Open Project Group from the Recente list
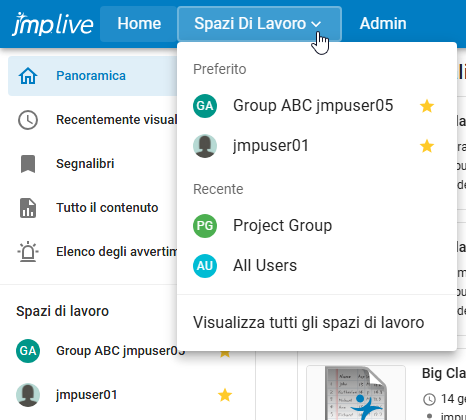 point(317,226)
